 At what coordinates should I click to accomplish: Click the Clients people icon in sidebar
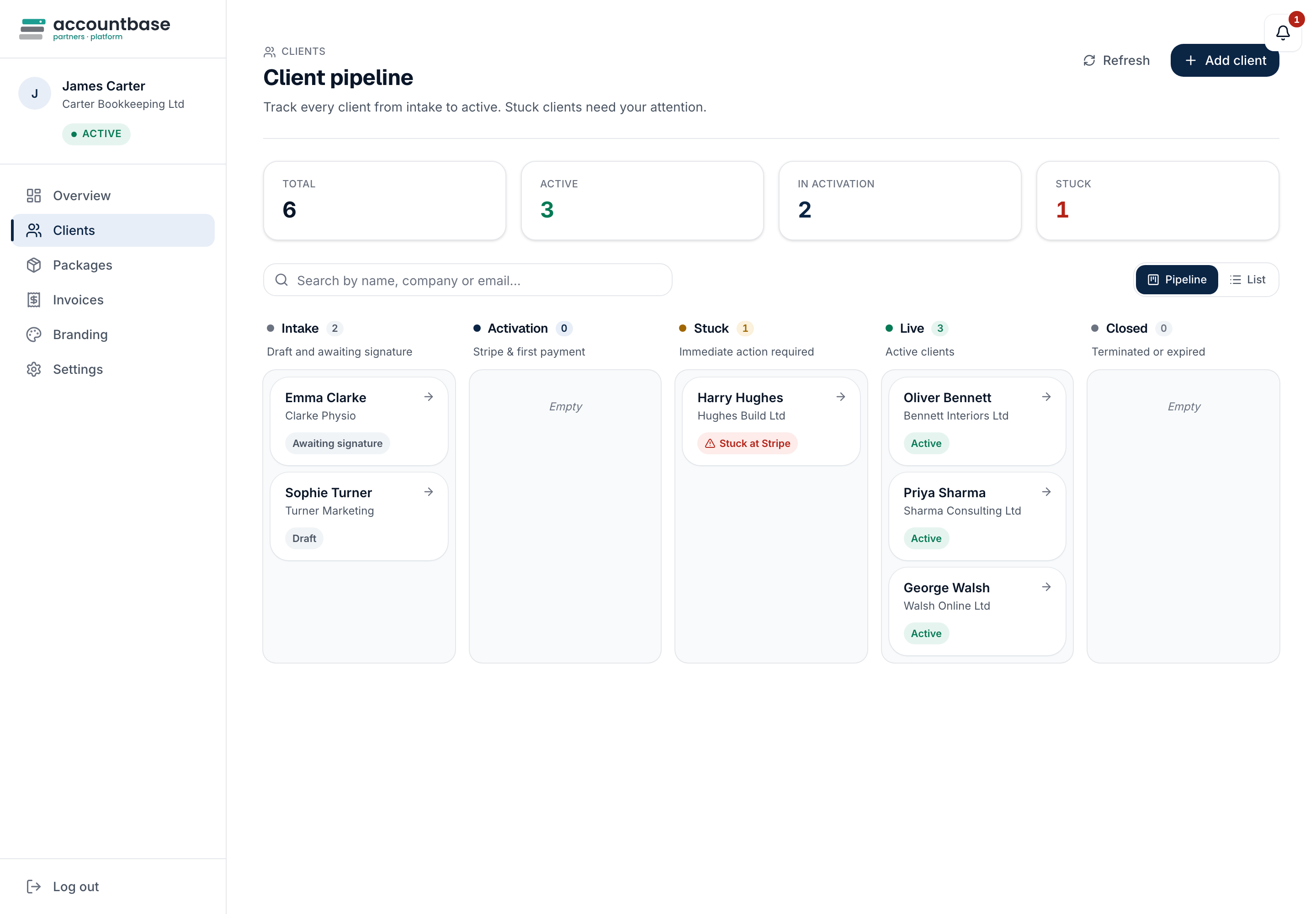coord(34,230)
